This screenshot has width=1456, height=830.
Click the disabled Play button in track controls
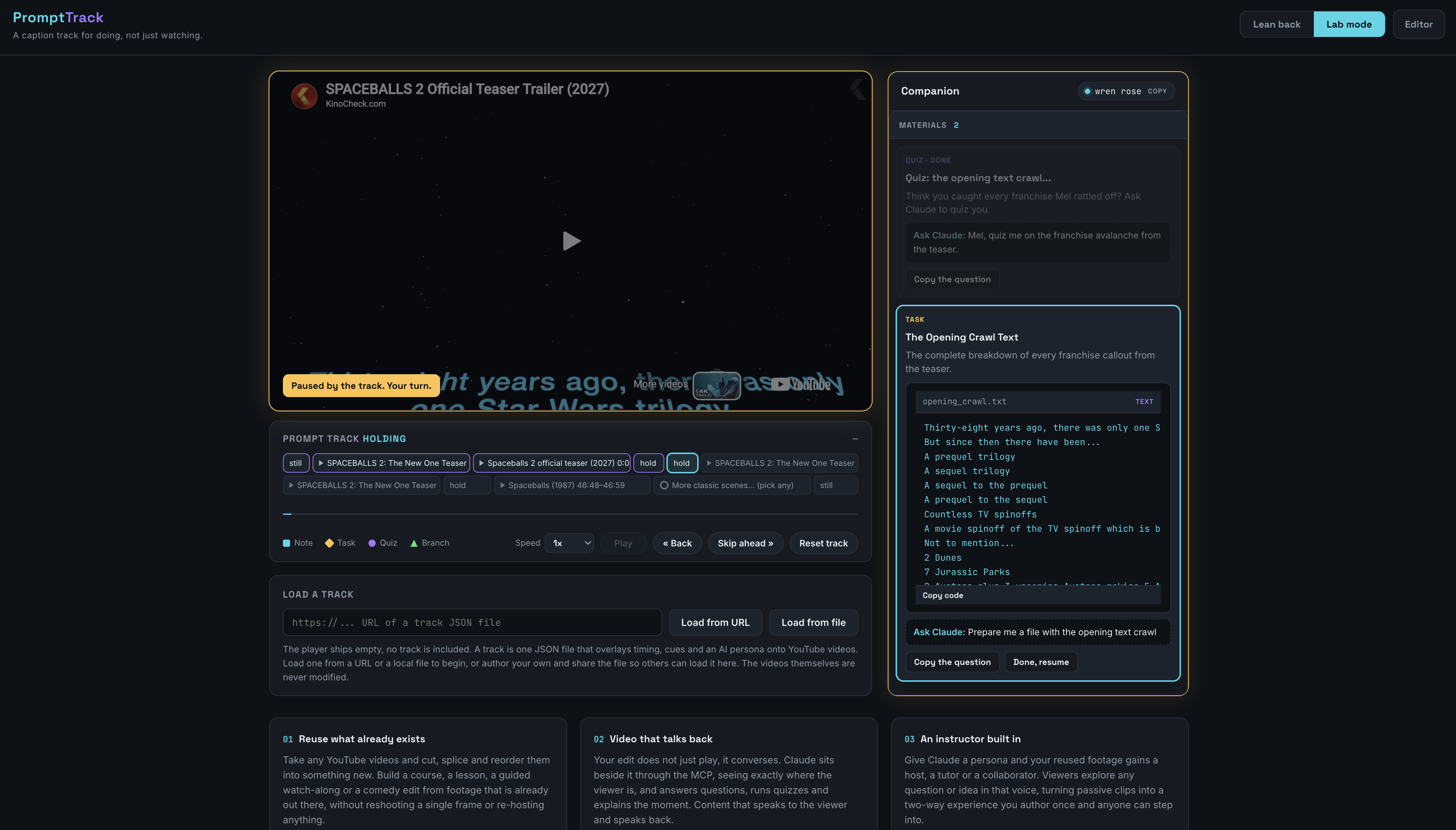[622, 543]
